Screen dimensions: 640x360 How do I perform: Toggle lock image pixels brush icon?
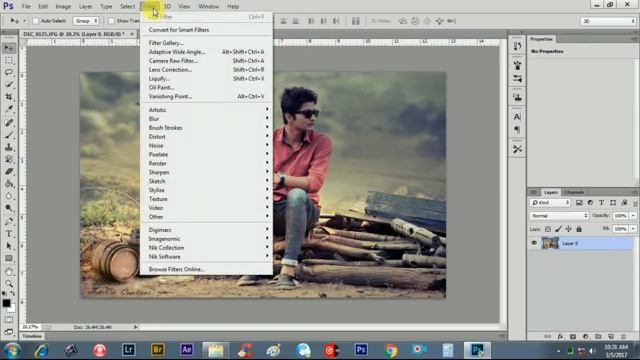pyautogui.click(x=558, y=229)
